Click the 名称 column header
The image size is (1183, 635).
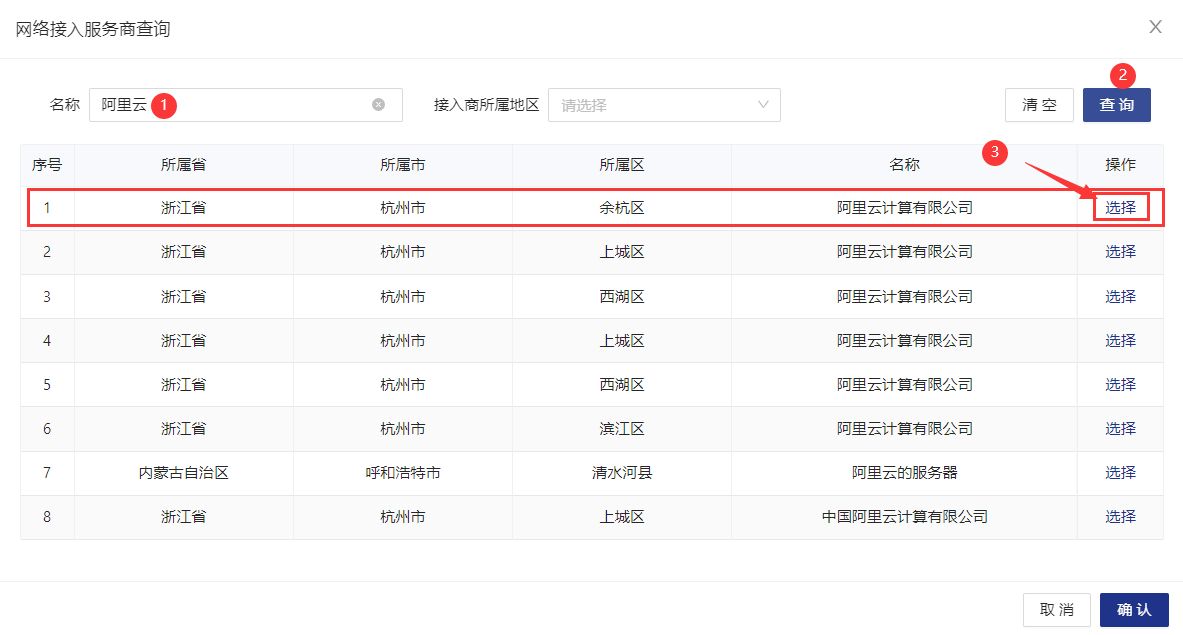coord(903,164)
